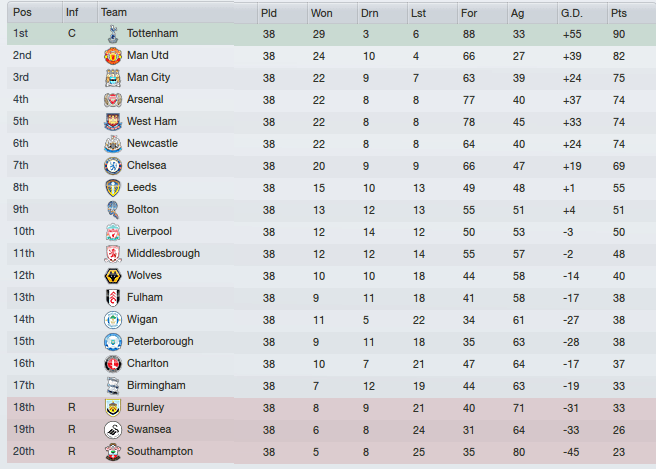Click the Tottenham club crest icon
The width and height of the screenshot is (656, 469).
pyautogui.click(x=113, y=34)
